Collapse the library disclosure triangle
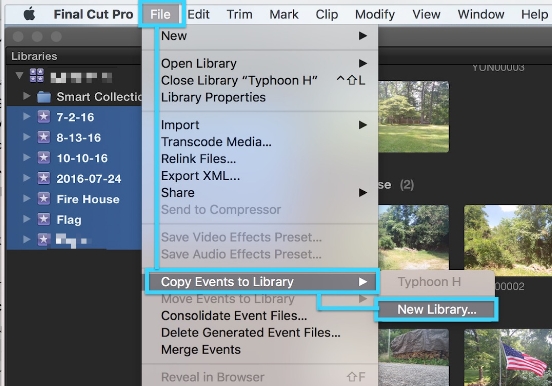552x386 pixels. (x=20, y=75)
